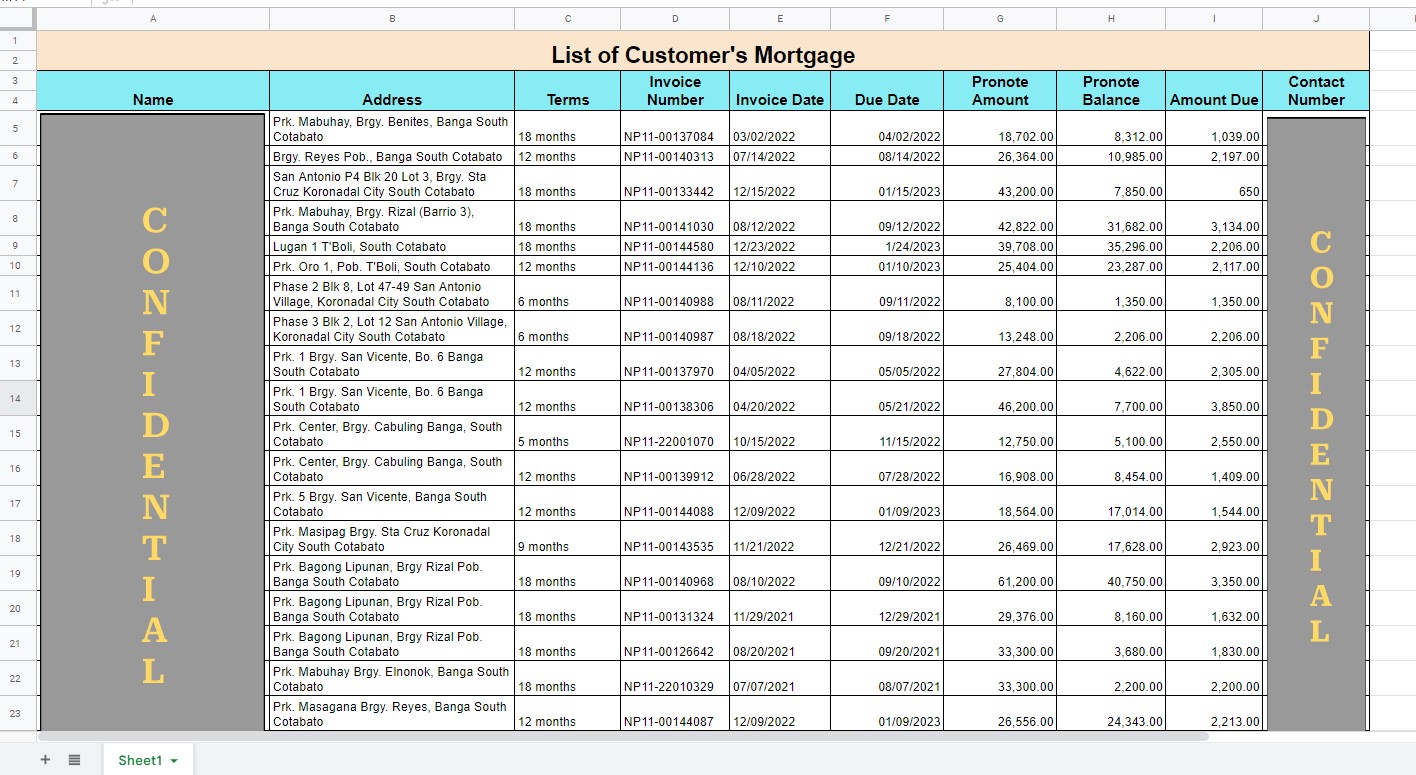Select the '9 months' terms cell
Screen dimensions: 1416x775
568,538
